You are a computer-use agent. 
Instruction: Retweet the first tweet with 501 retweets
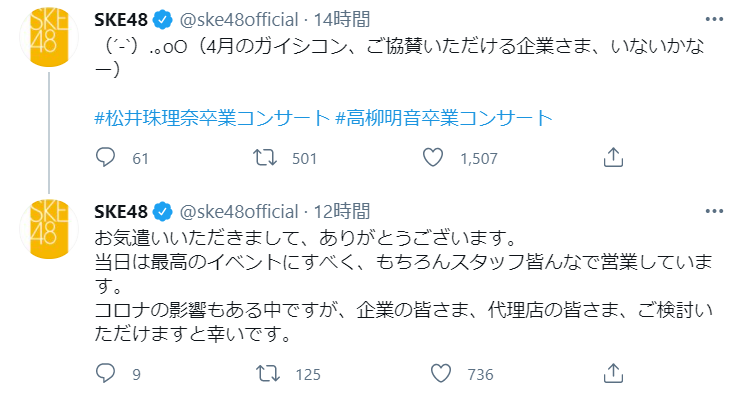pos(265,158)
